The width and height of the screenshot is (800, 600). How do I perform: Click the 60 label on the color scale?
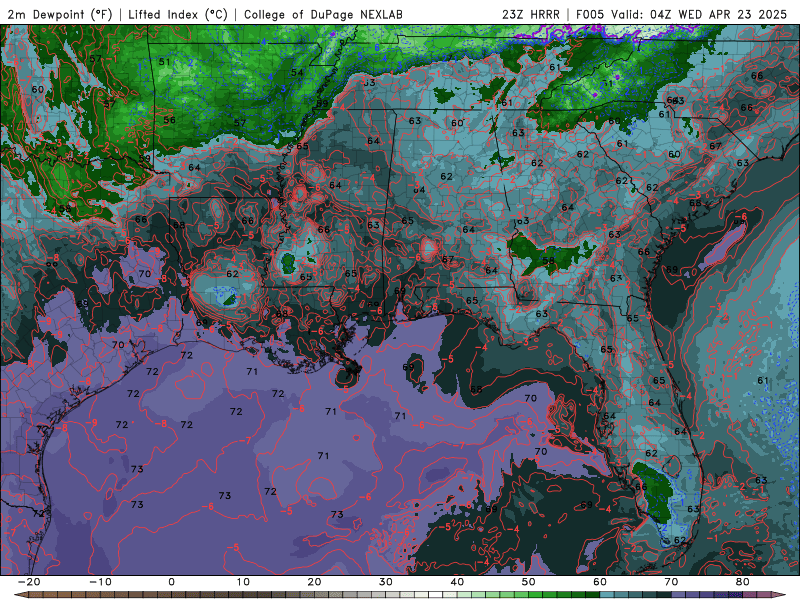(600, 582)
